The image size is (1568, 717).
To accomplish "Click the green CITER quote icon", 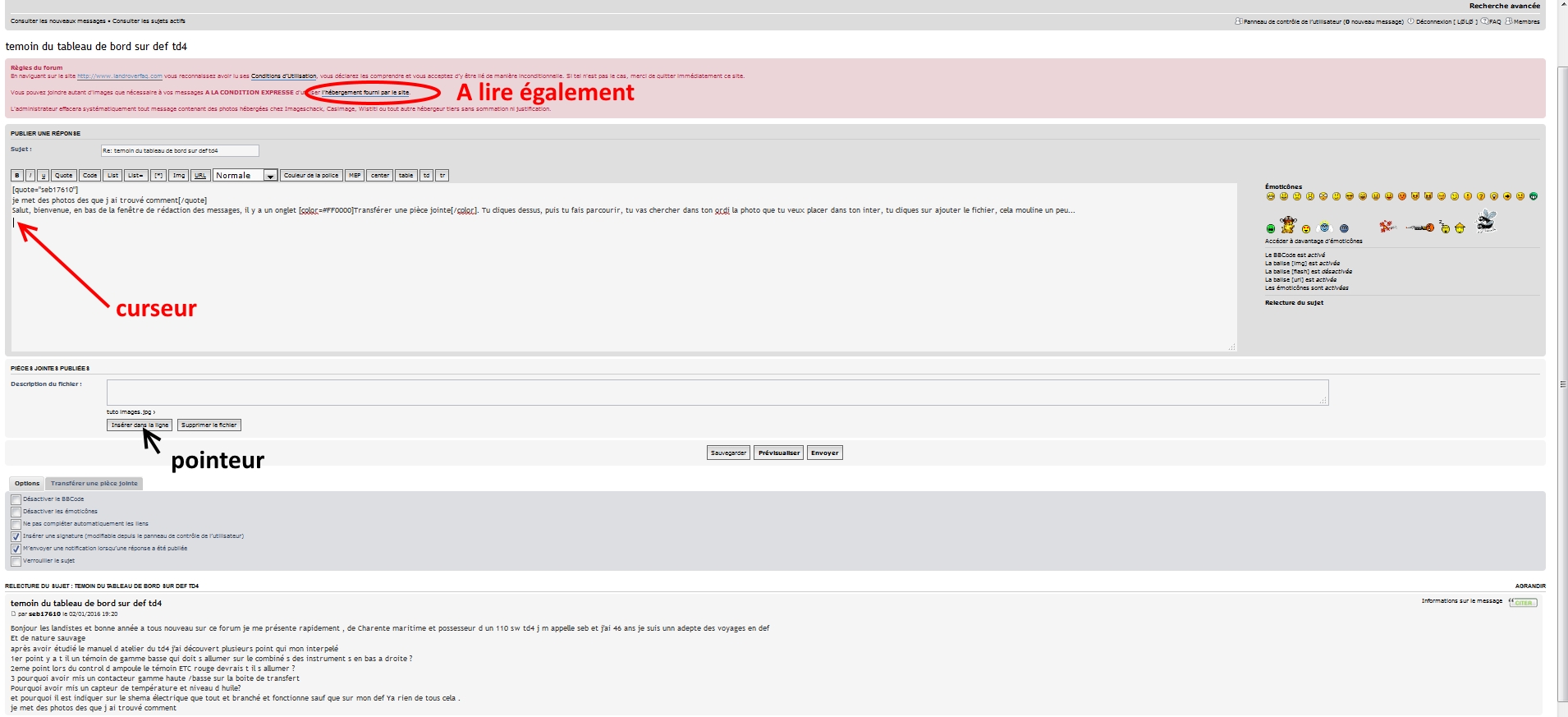I will [1523, 603].
